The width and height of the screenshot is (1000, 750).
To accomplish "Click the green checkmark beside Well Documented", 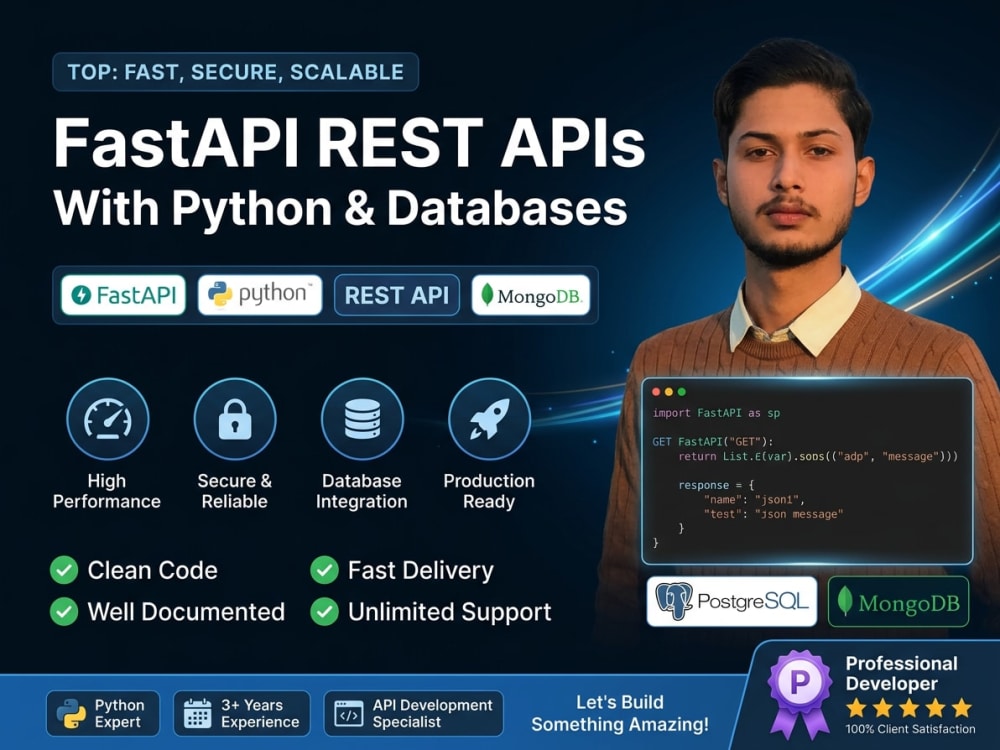I will pos(64,611).
